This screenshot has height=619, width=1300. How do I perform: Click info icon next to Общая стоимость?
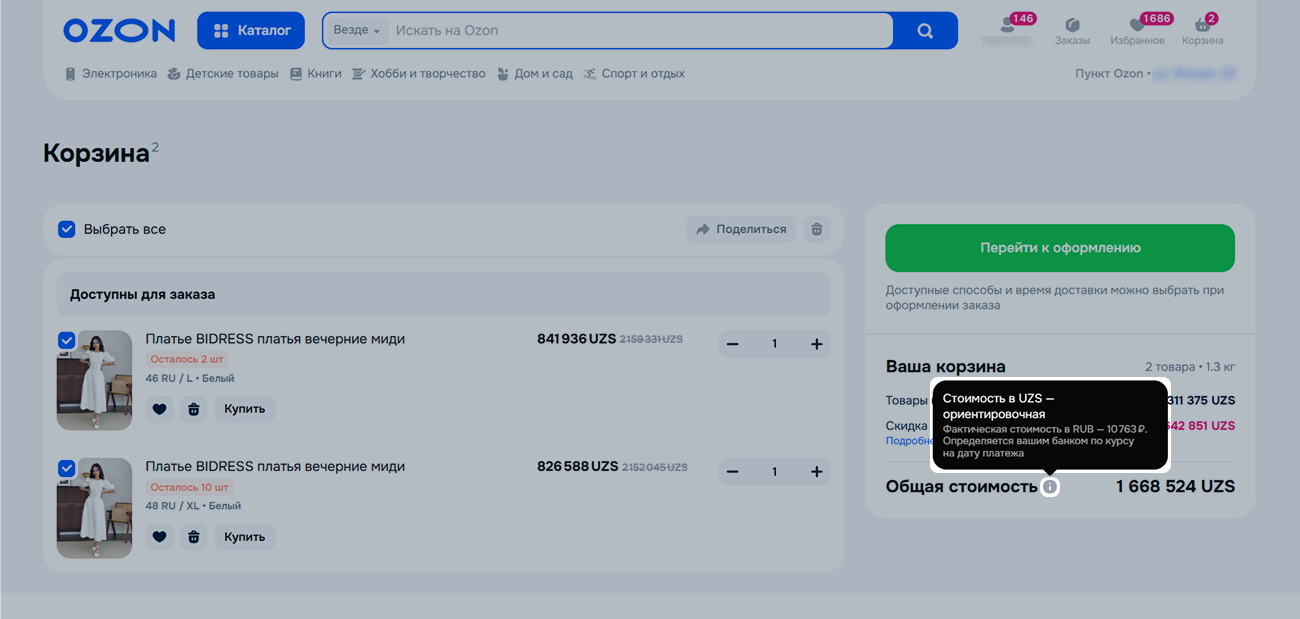pyautogui.click(x=1050, y=487)
